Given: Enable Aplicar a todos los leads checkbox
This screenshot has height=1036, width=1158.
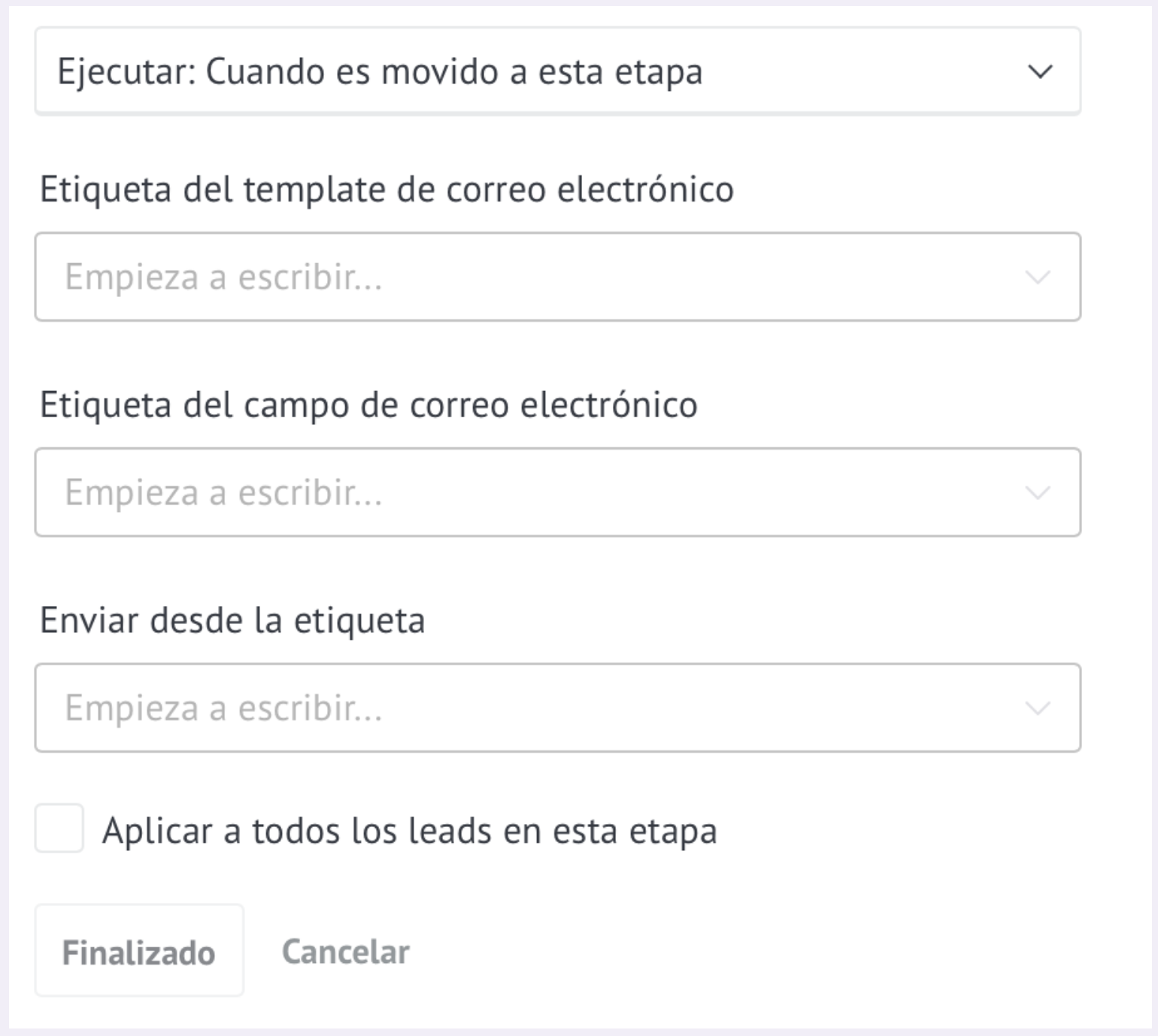Looking at the screenshot, I should 59,828.
